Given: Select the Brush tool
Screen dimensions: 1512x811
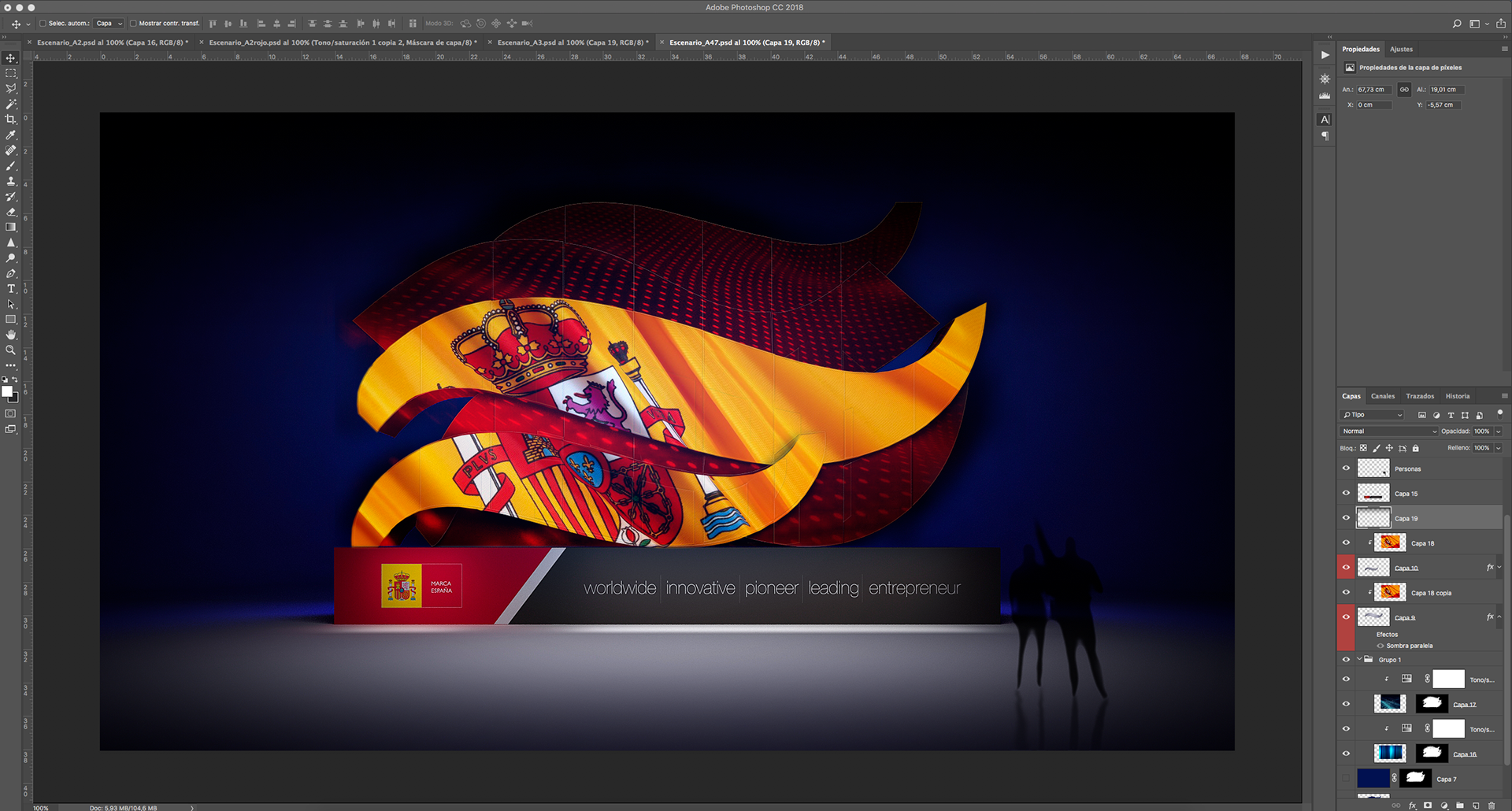Looking at the screenshot, I should pos(11,165).
